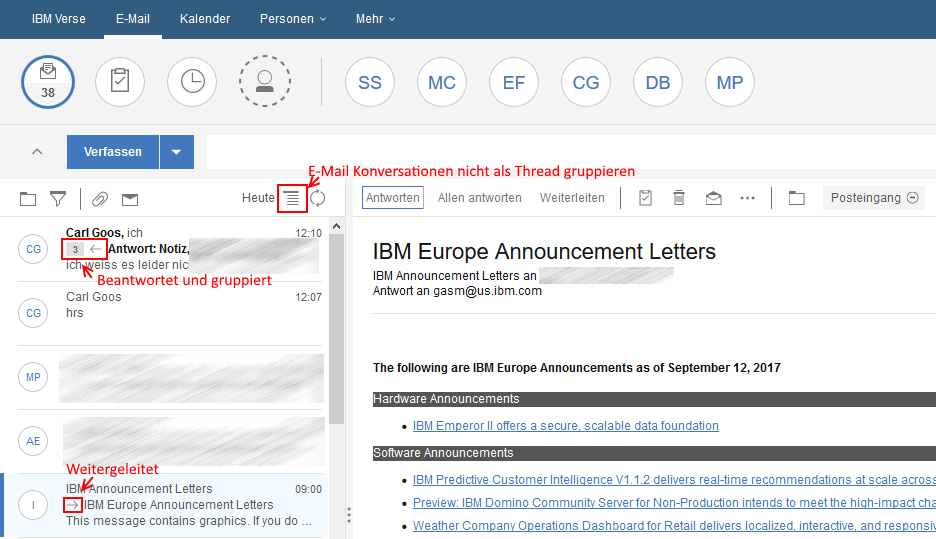The width and height of the screenshot is (936, 539).
Task: Open Weather Company Operations Dashboard link
Action: coord(674,526)
